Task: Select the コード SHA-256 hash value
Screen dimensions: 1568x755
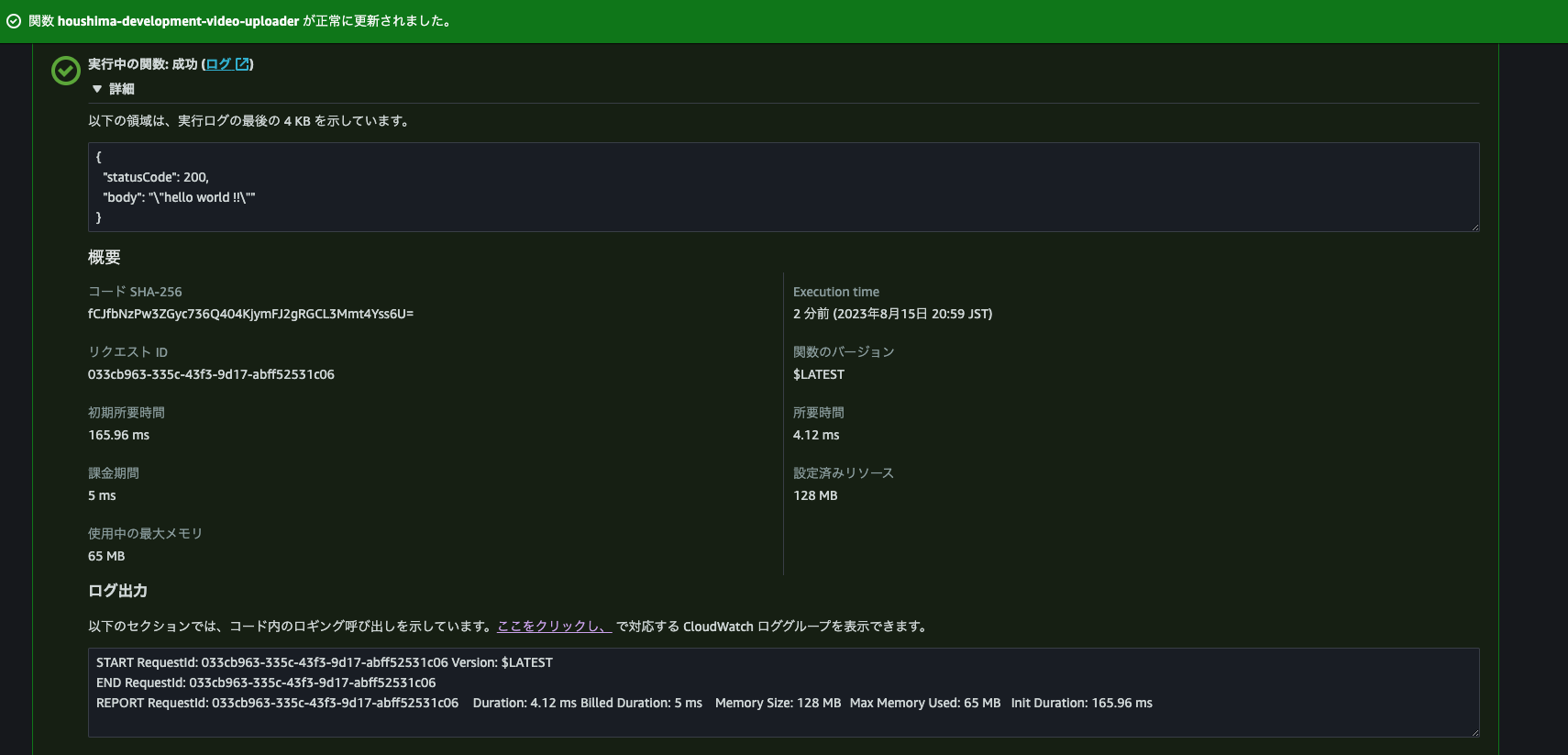Action: click(x=250, y=314)
